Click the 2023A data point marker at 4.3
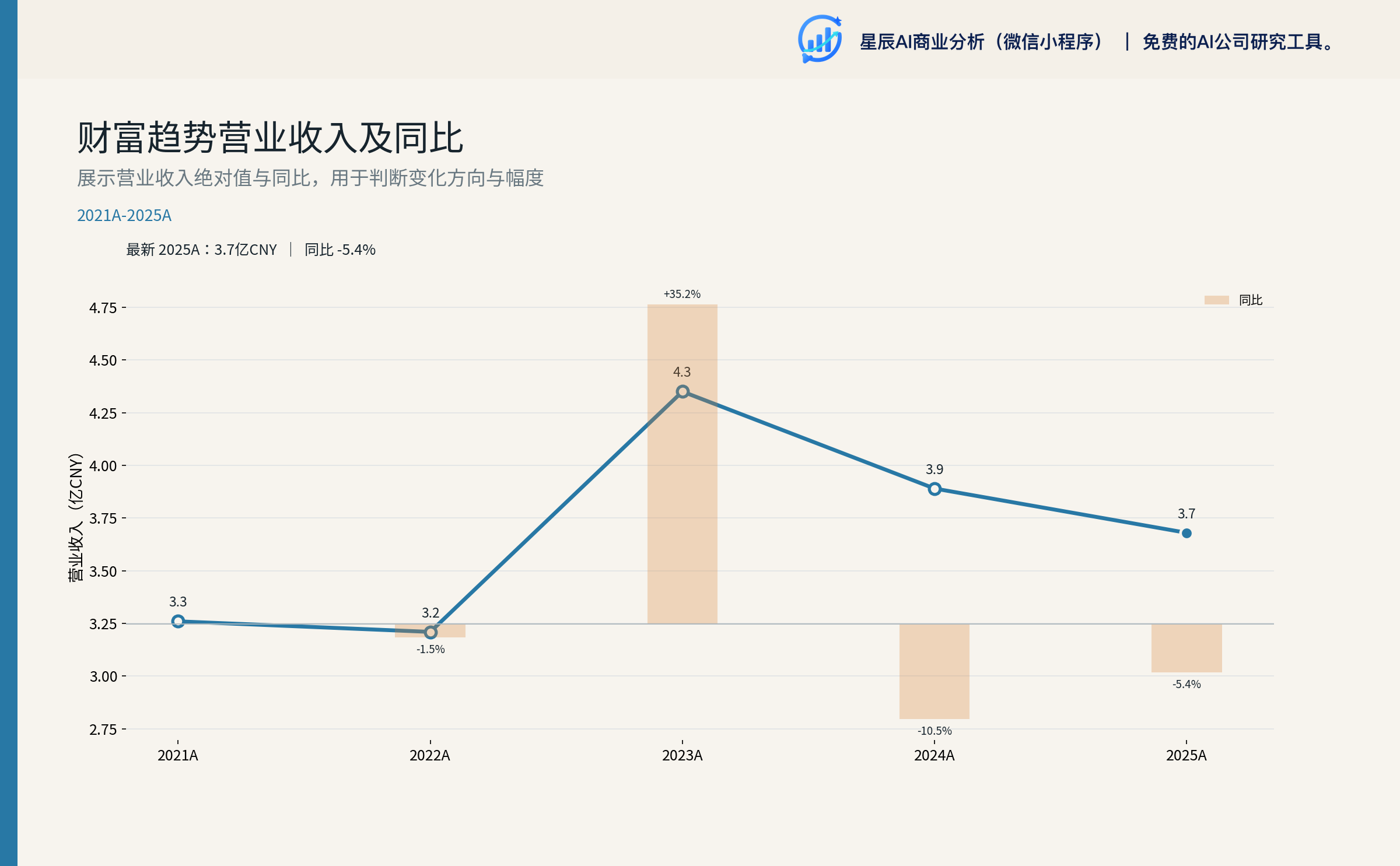 click(x=682, y=391)
